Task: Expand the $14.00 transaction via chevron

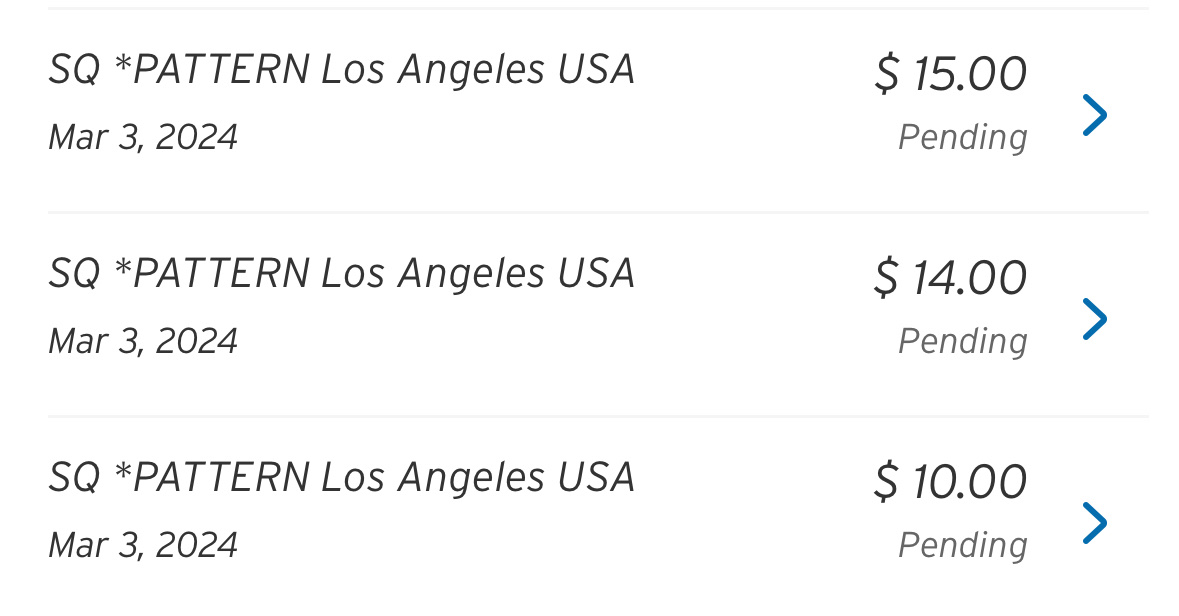Action: pyautogui.click(x=1095, y=319)
